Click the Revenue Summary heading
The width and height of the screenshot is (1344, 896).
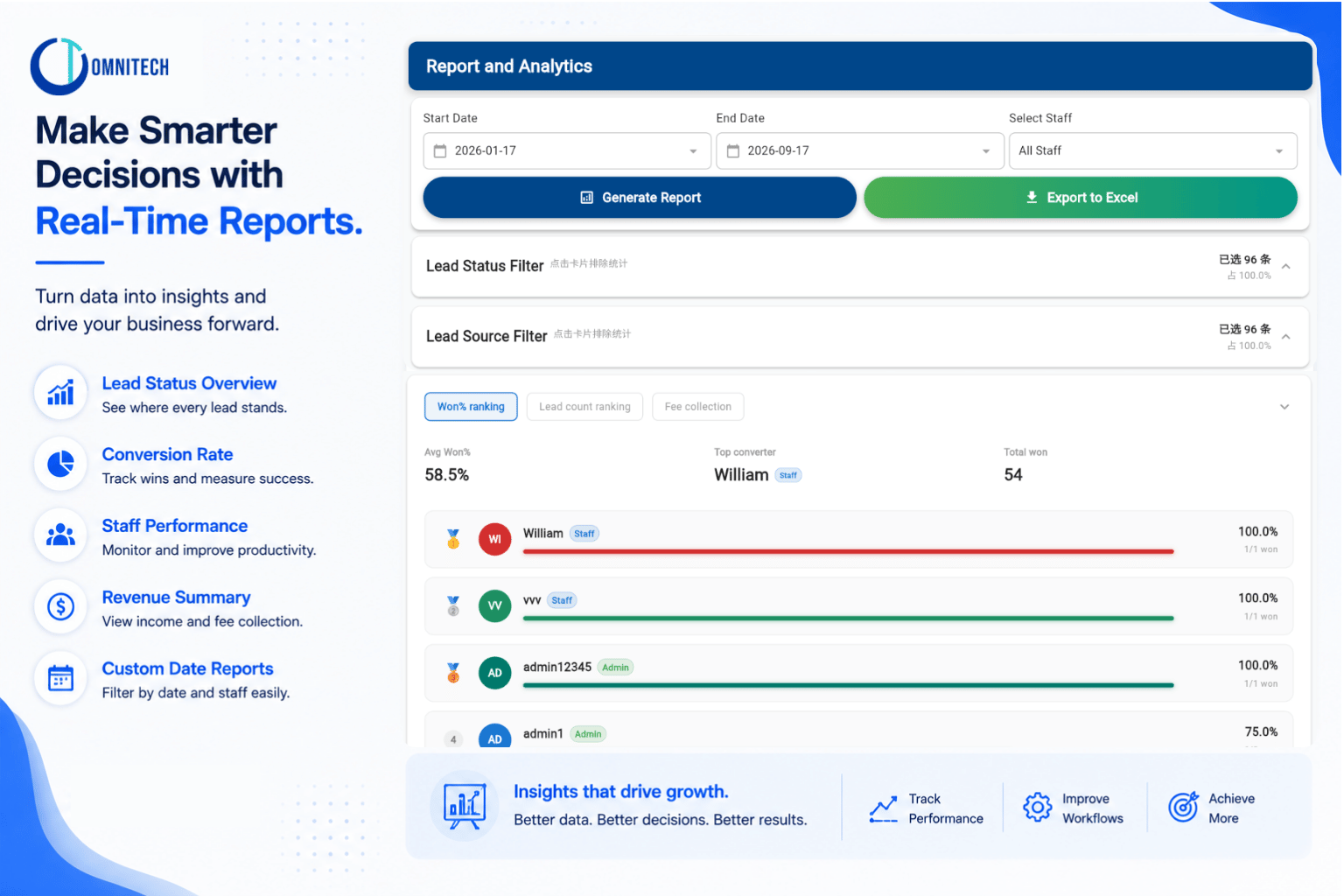[x=176, y=598]
